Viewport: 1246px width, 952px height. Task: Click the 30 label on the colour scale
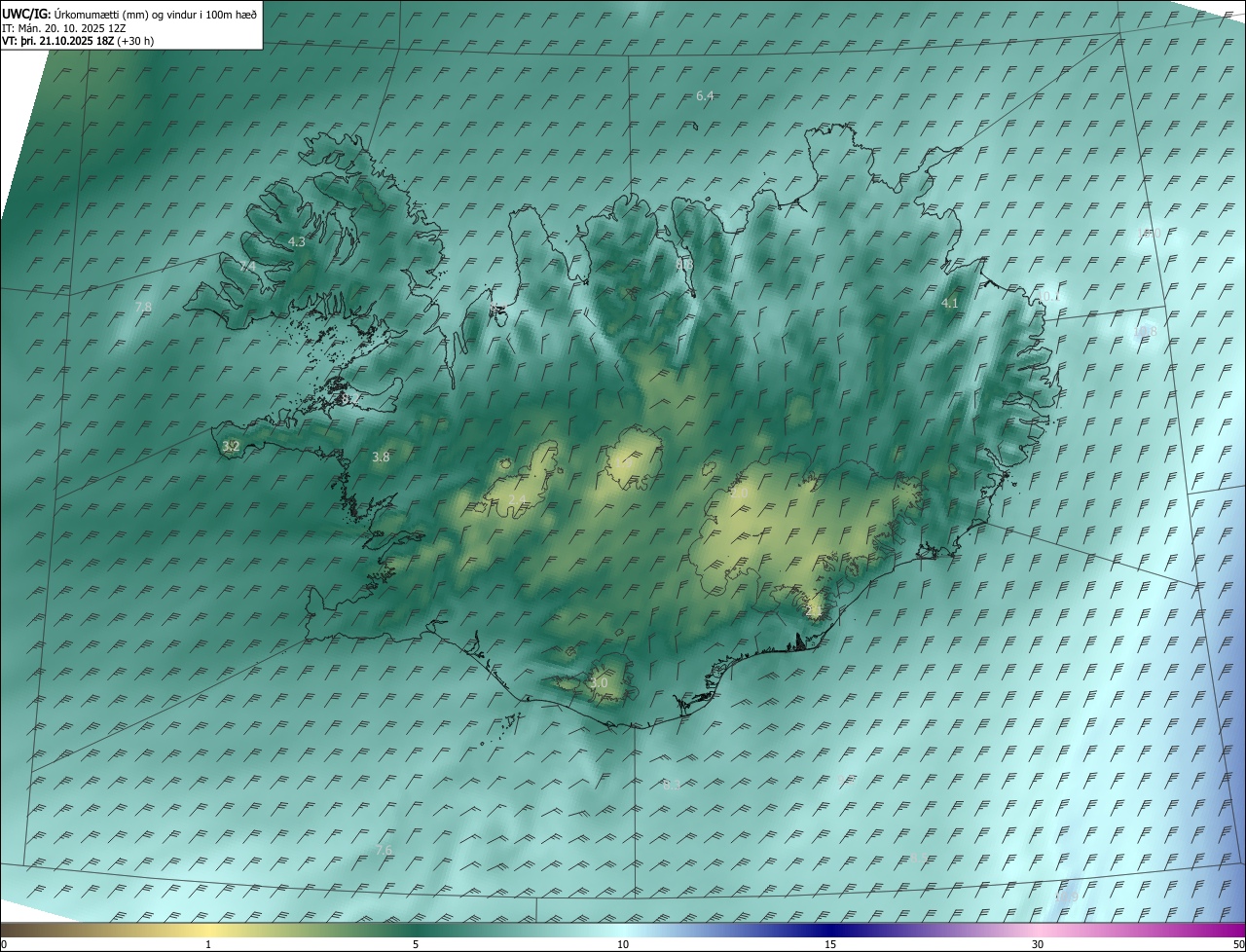point(1038,944)
